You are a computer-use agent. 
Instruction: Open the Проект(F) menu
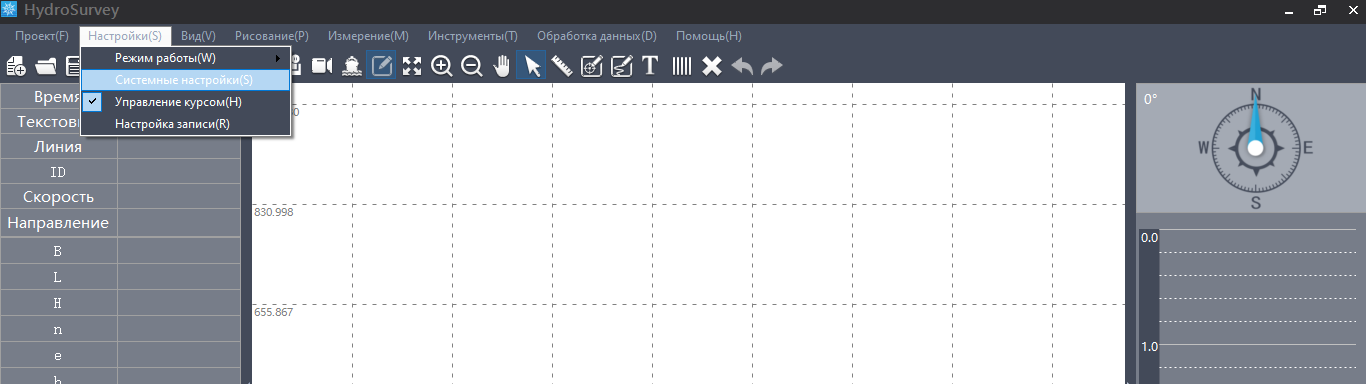pos(42,35)
